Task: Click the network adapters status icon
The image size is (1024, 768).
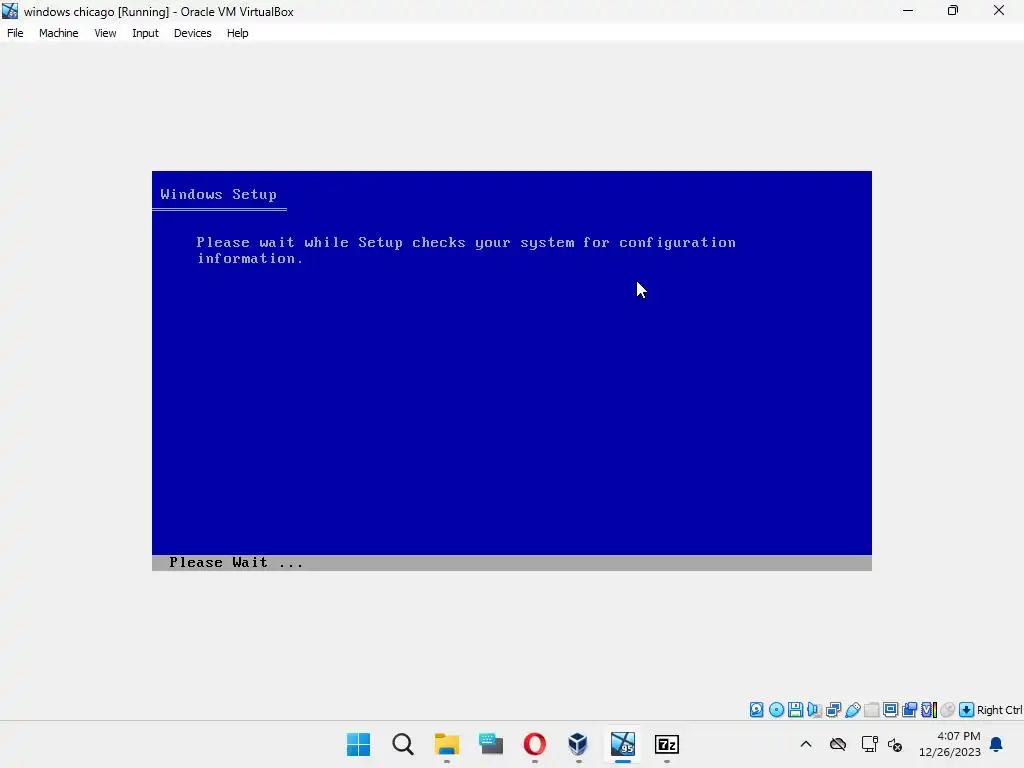Action: coord(833,710)
